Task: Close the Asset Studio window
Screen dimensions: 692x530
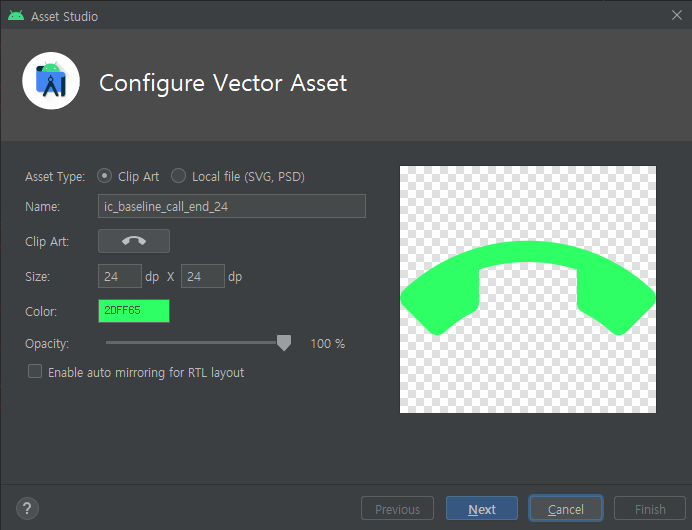Action: click(x=677, y=15)
